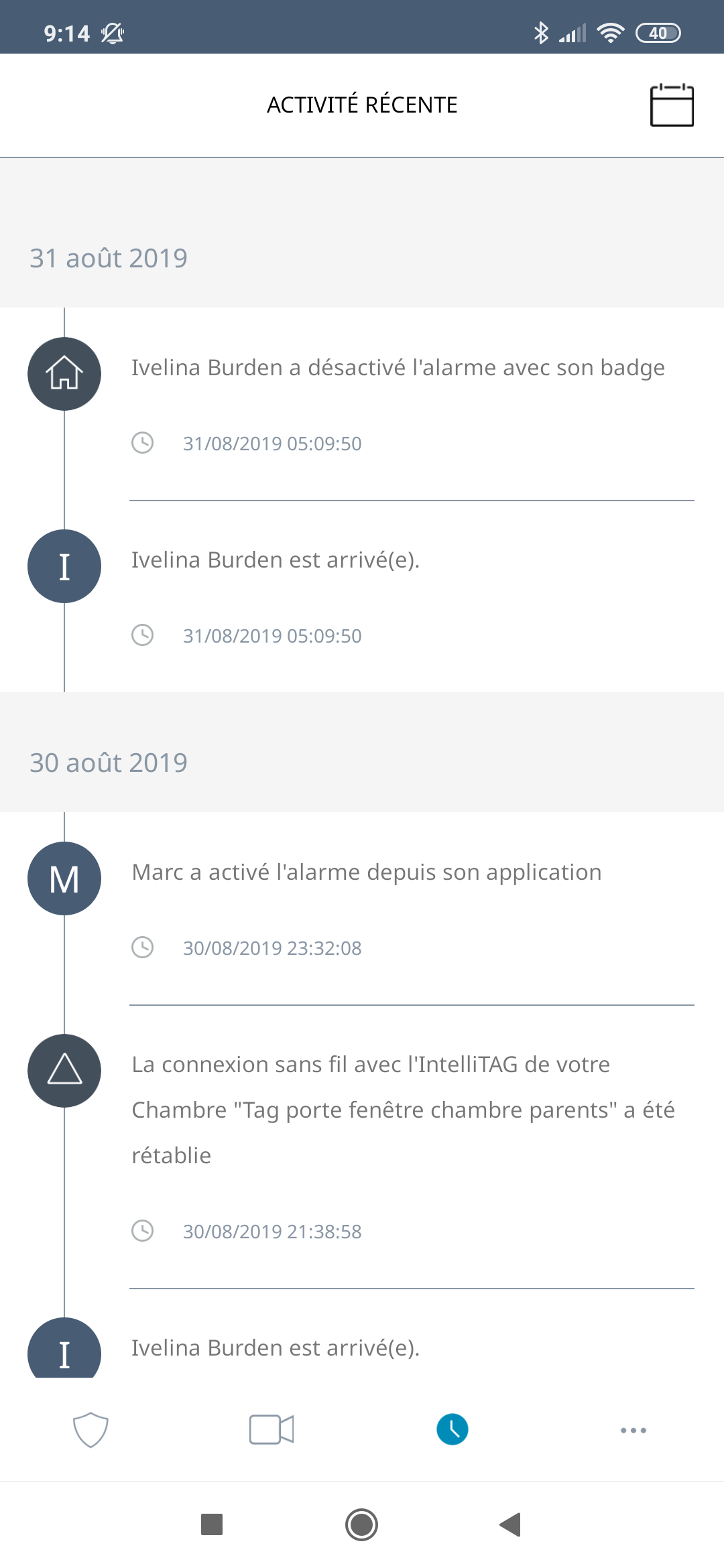Tap Ivelina's 'I' avatar under 31 août
The width and height of the screenshot is (724, 1568).
(x=64, y=566)
